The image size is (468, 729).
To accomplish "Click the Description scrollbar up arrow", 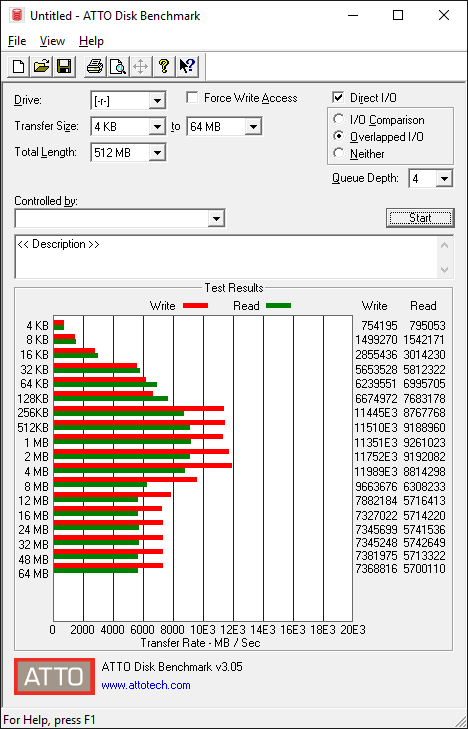I will coord(444,245).
